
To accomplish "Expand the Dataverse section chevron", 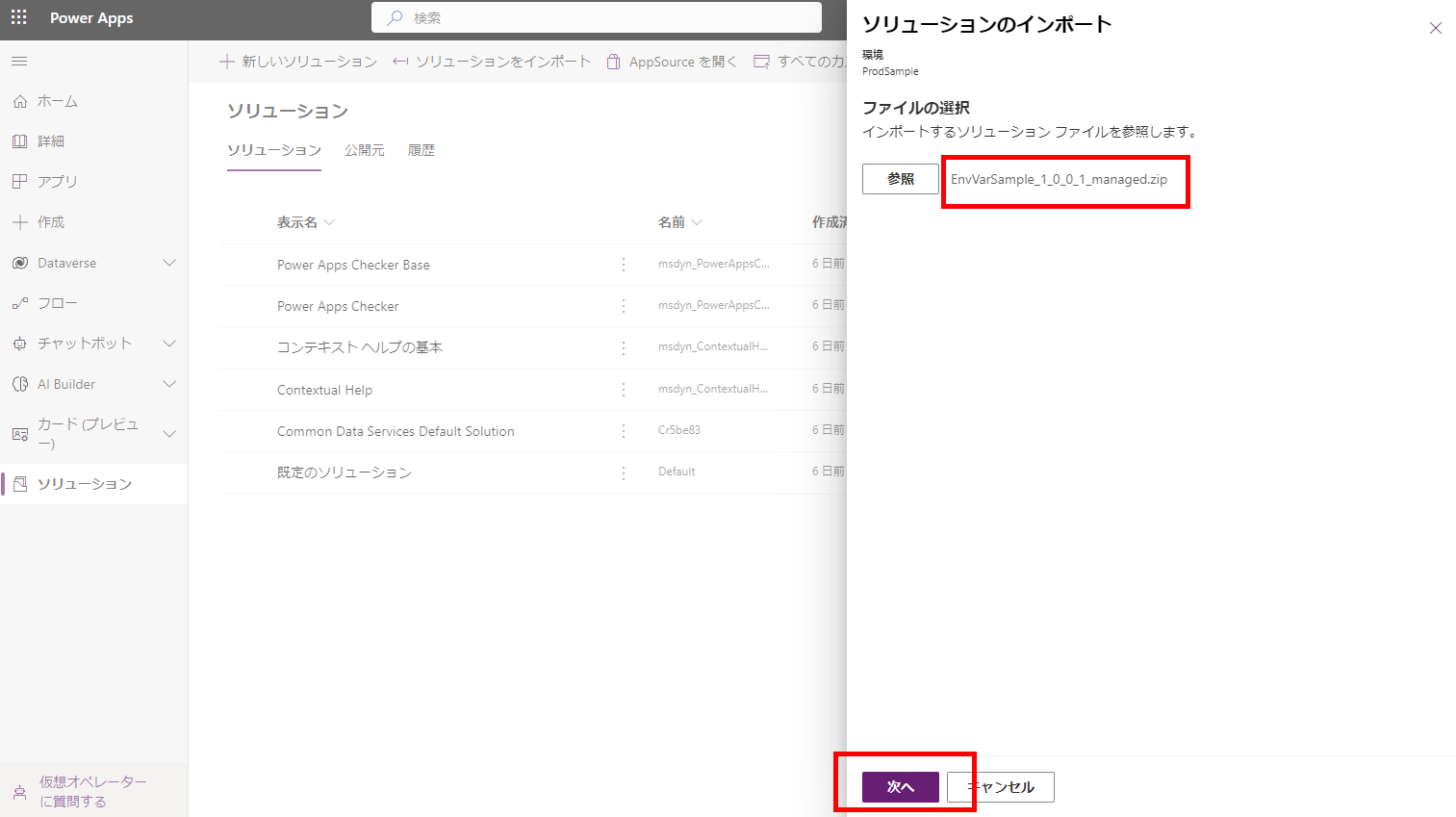I will click(x=169, y=263).
